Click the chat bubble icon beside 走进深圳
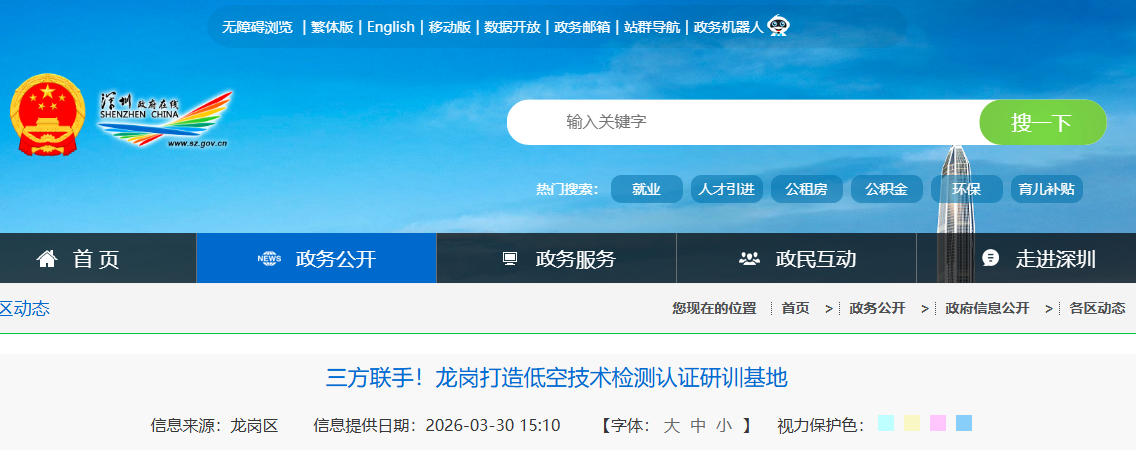Viewport: 1136px width, 460px height. [x=990, y=259]
